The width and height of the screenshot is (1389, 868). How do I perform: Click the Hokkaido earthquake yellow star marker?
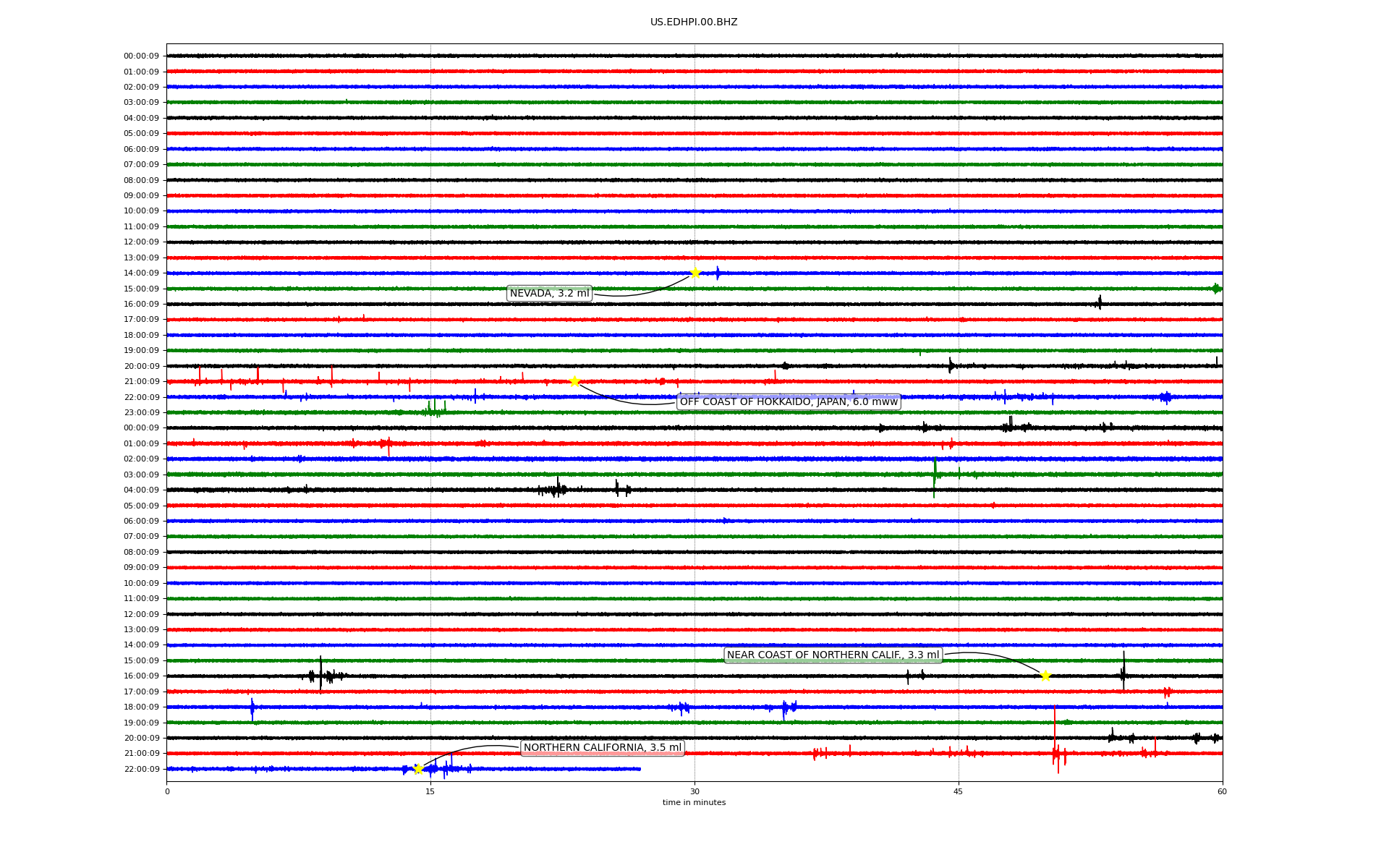574,381
